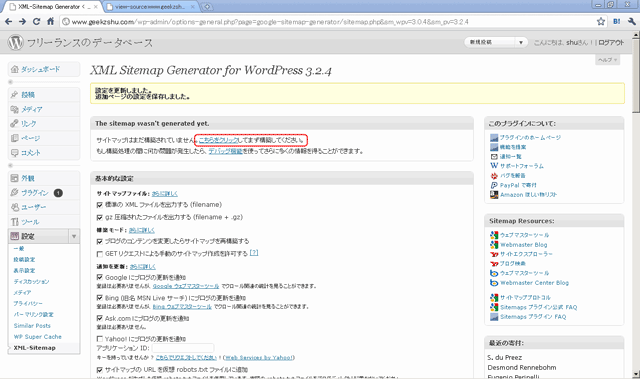
Task: Click the users icon beside ユーザー
Action: click(x=14, y=207)
